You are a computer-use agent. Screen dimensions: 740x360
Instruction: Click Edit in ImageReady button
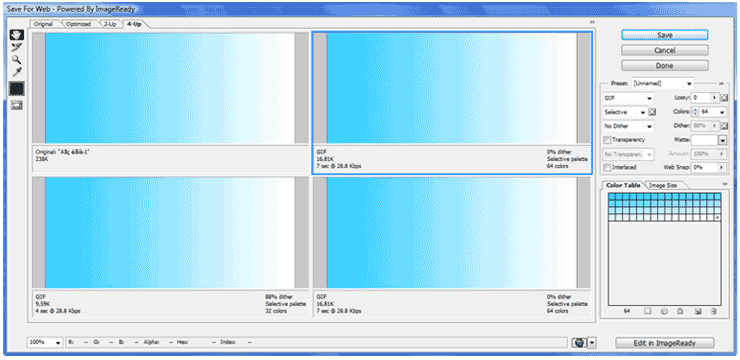click(x=664, y=343)
